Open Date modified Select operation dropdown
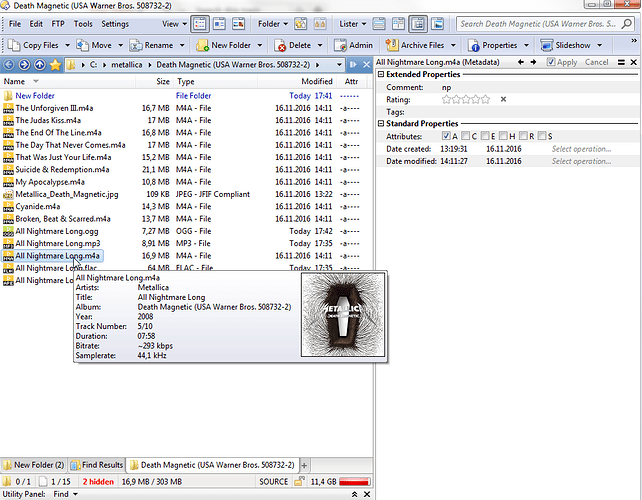The image size is (642, 500). point(581,161)
